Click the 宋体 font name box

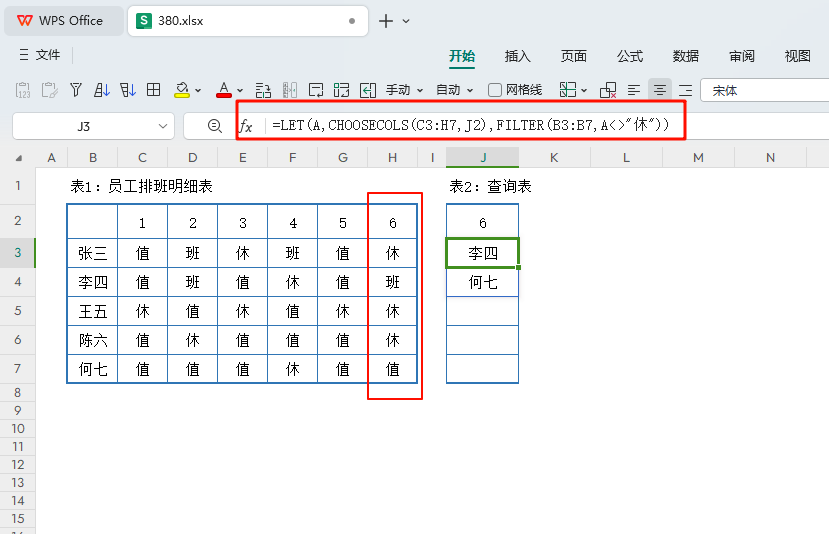point(764,90)
